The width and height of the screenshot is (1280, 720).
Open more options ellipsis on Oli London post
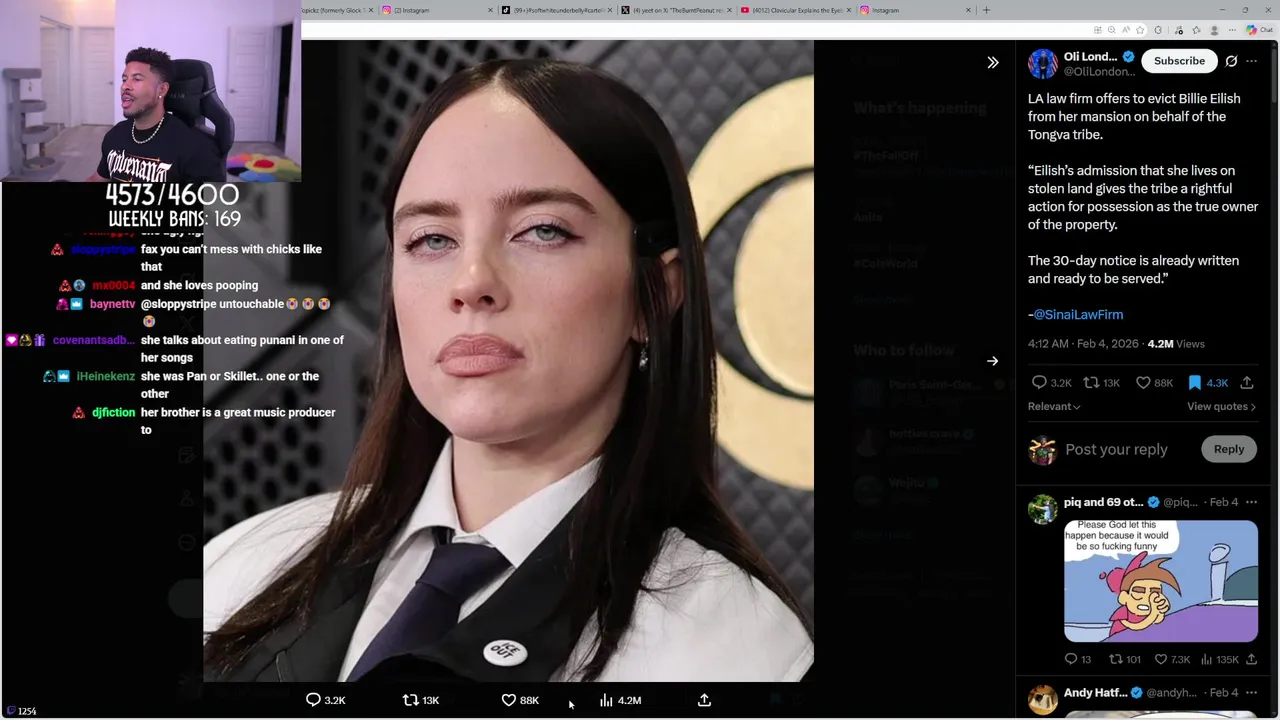tap(1251, 61)
